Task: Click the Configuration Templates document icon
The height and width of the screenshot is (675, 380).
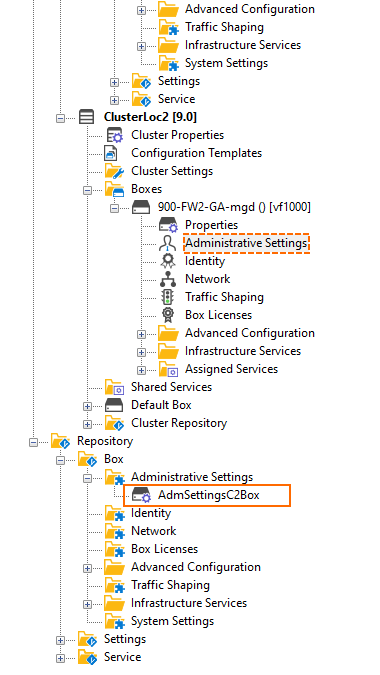Action: [111, 153]
